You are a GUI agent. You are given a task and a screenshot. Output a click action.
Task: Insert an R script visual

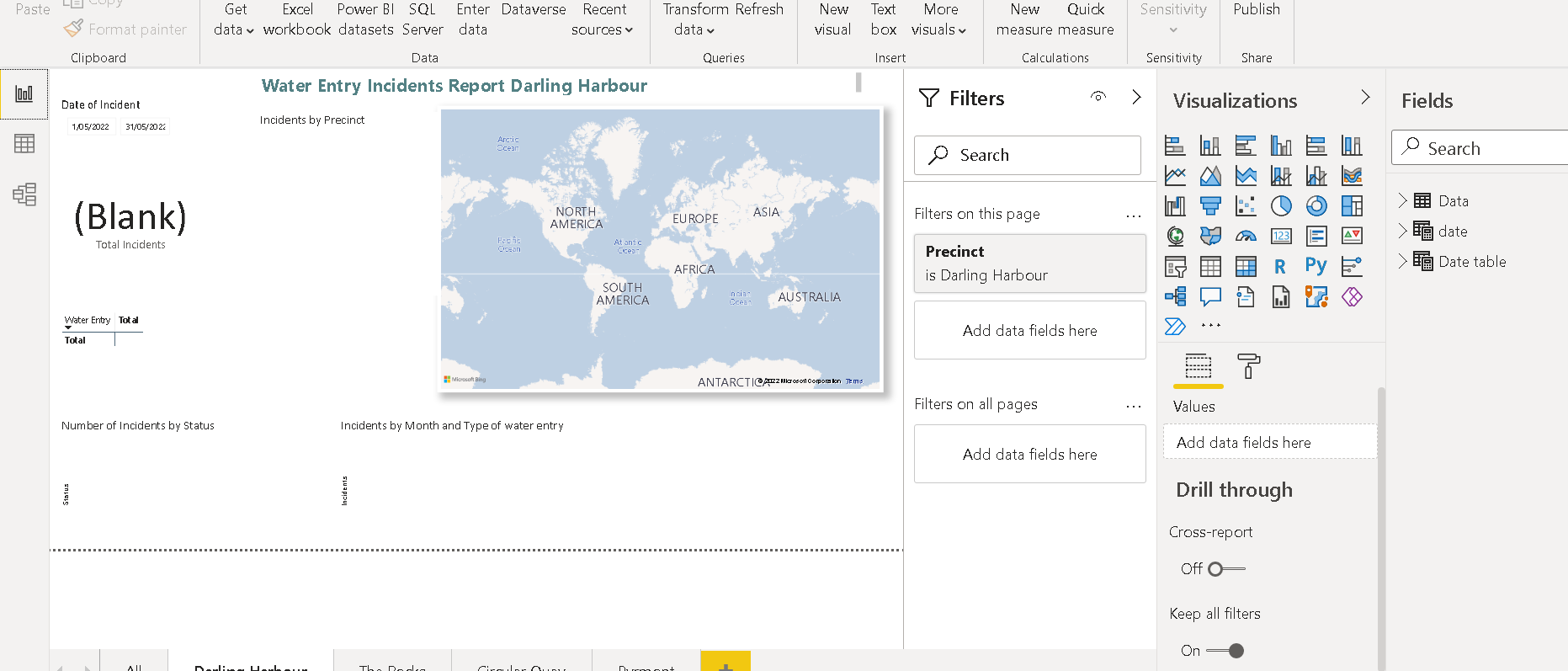1281,267
